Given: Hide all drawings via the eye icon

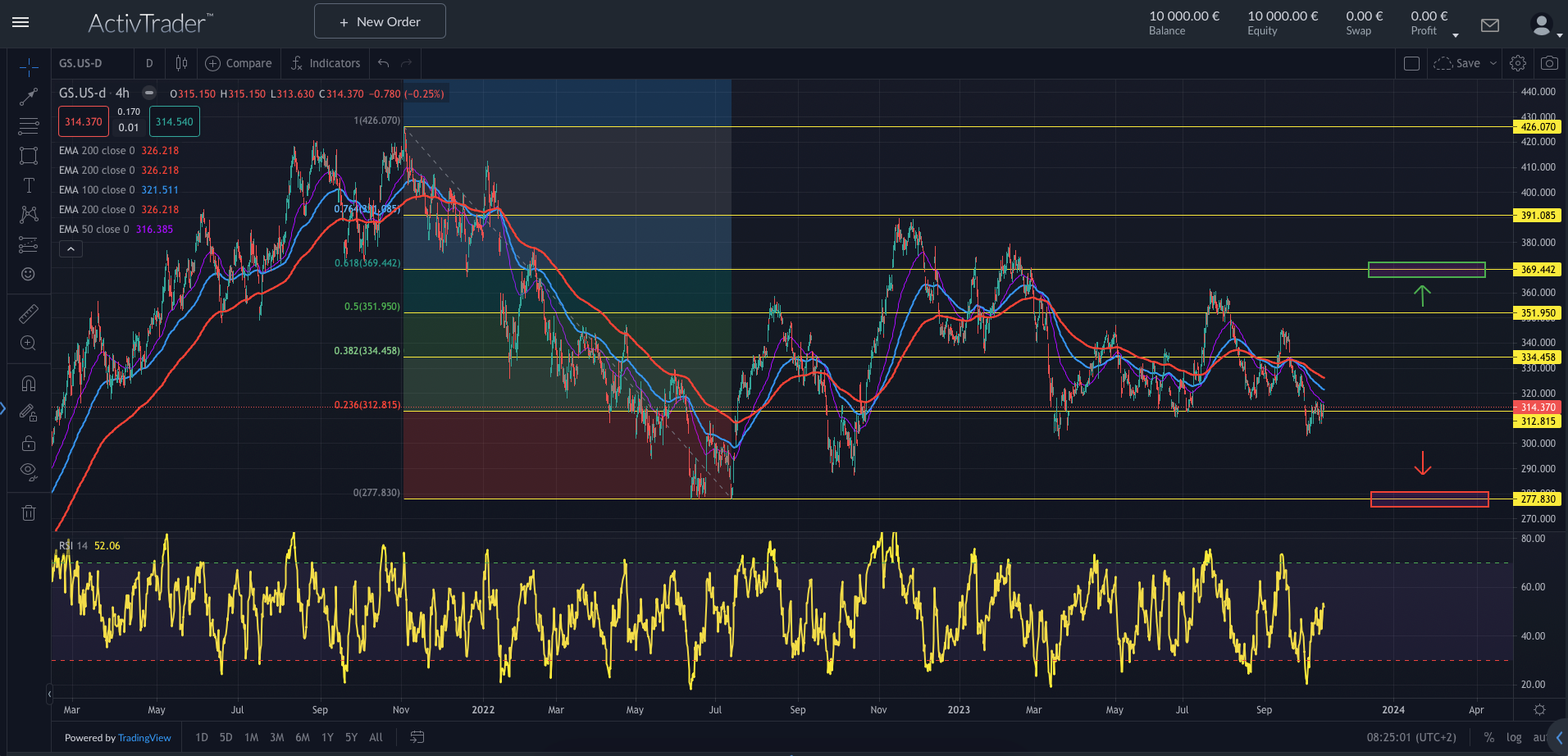Looking at the screenshot, I should click(29, 471).
